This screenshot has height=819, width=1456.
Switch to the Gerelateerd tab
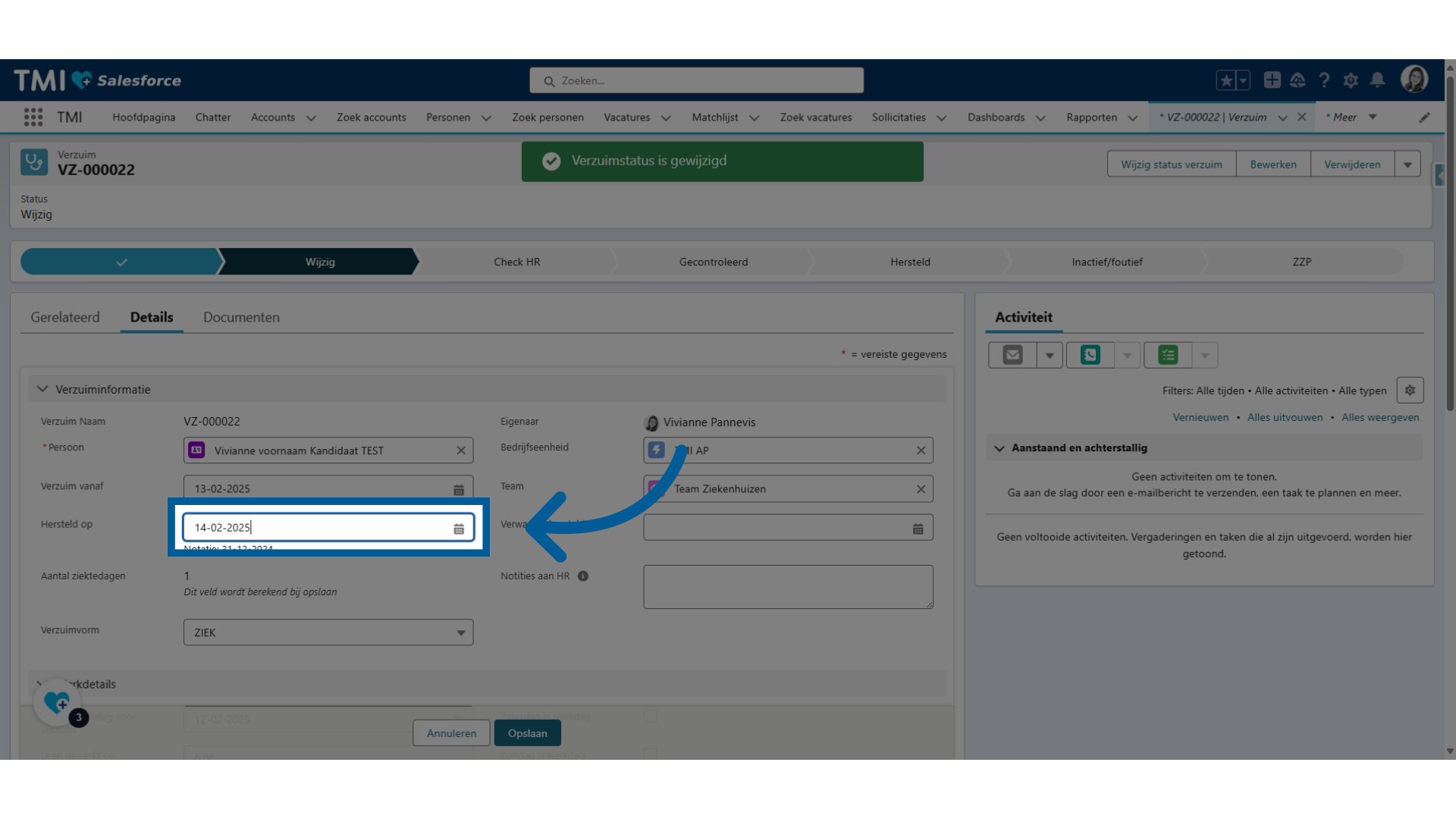[64, 317]
